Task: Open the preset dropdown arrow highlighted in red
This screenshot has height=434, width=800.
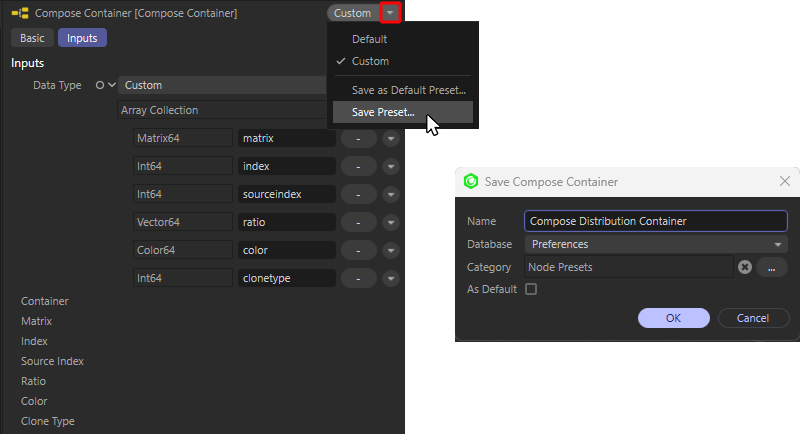Action: coord(391,13)
